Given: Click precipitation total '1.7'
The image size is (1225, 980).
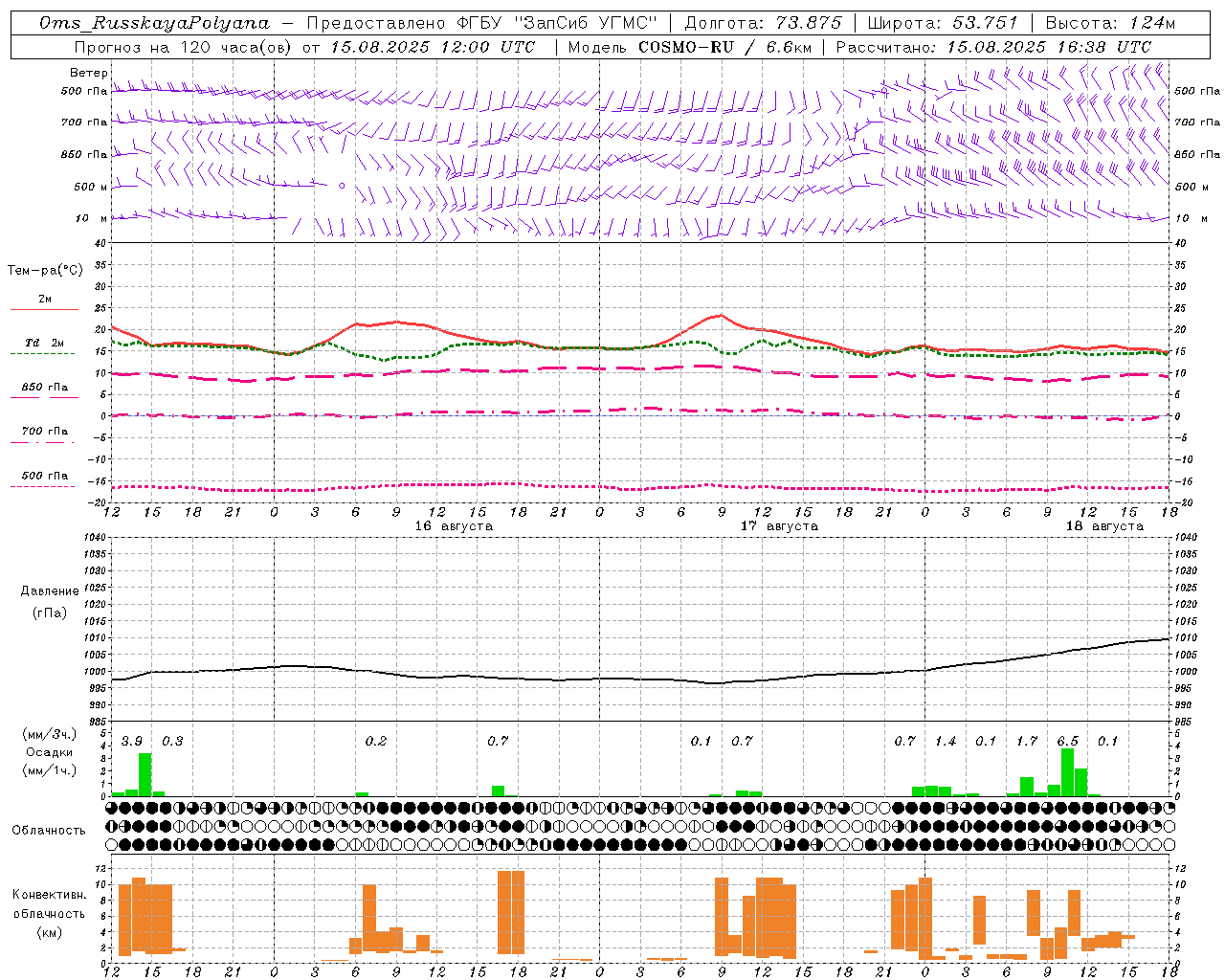Looking at the screenshot, I should click(1027, 742).
